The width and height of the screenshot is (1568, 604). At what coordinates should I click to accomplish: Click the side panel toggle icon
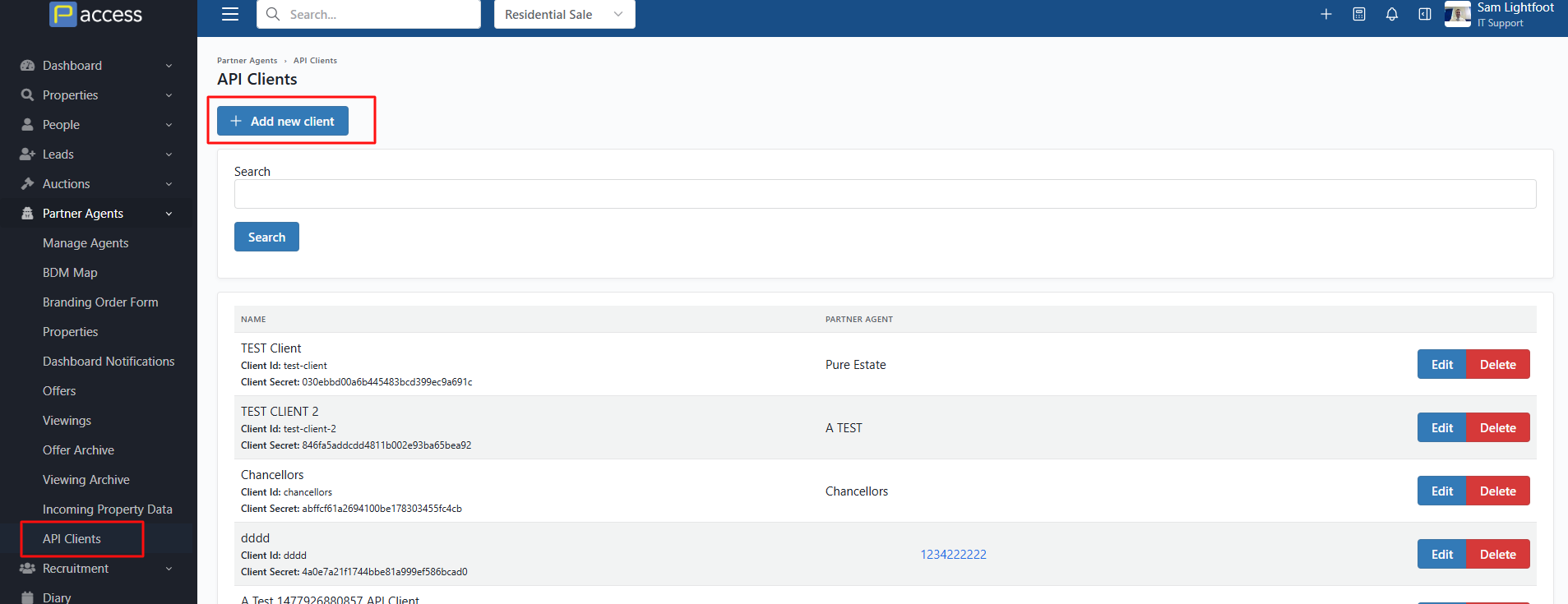pyautogui.click(x=1425, y=14)
